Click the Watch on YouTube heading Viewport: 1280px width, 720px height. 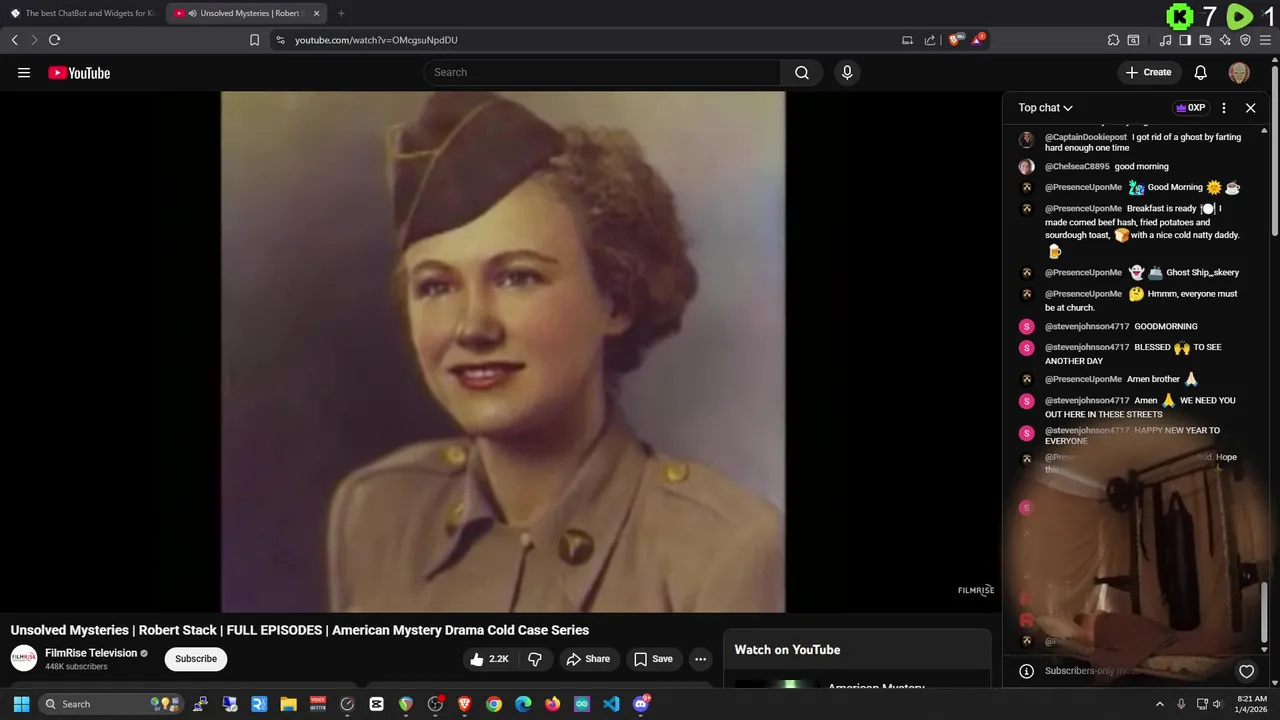tap(787, 650)
